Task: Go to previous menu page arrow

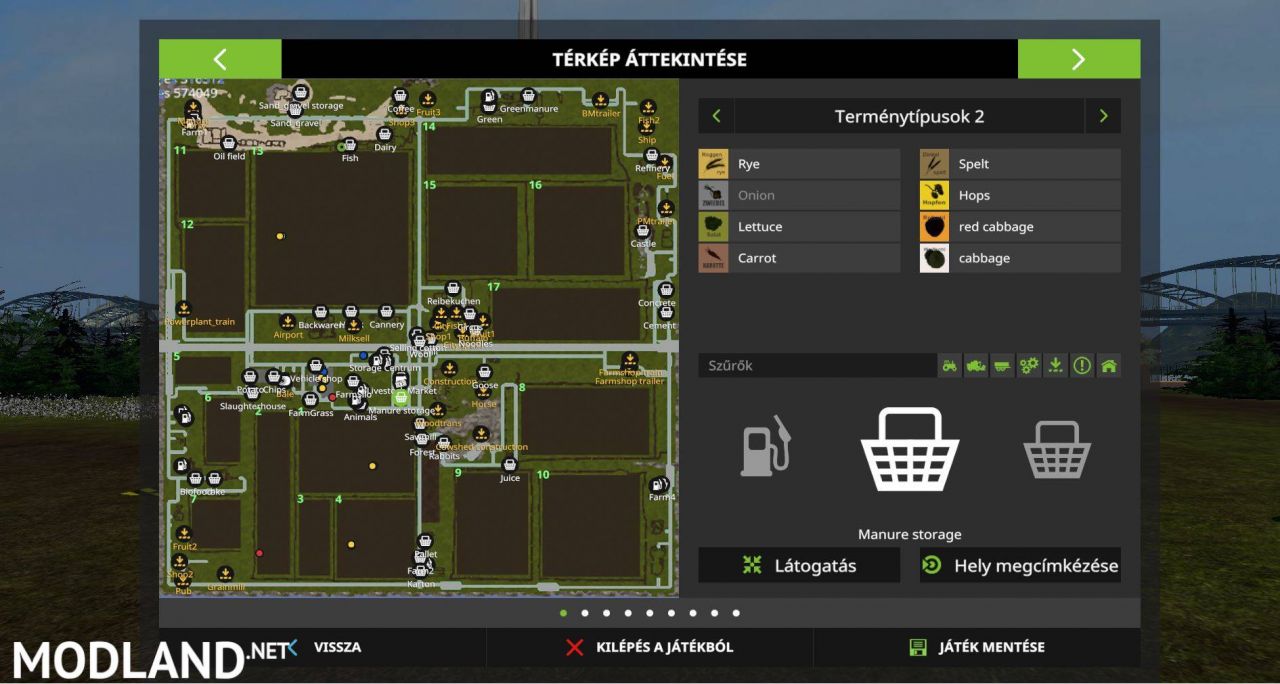Action: click(x=220, y=59)
